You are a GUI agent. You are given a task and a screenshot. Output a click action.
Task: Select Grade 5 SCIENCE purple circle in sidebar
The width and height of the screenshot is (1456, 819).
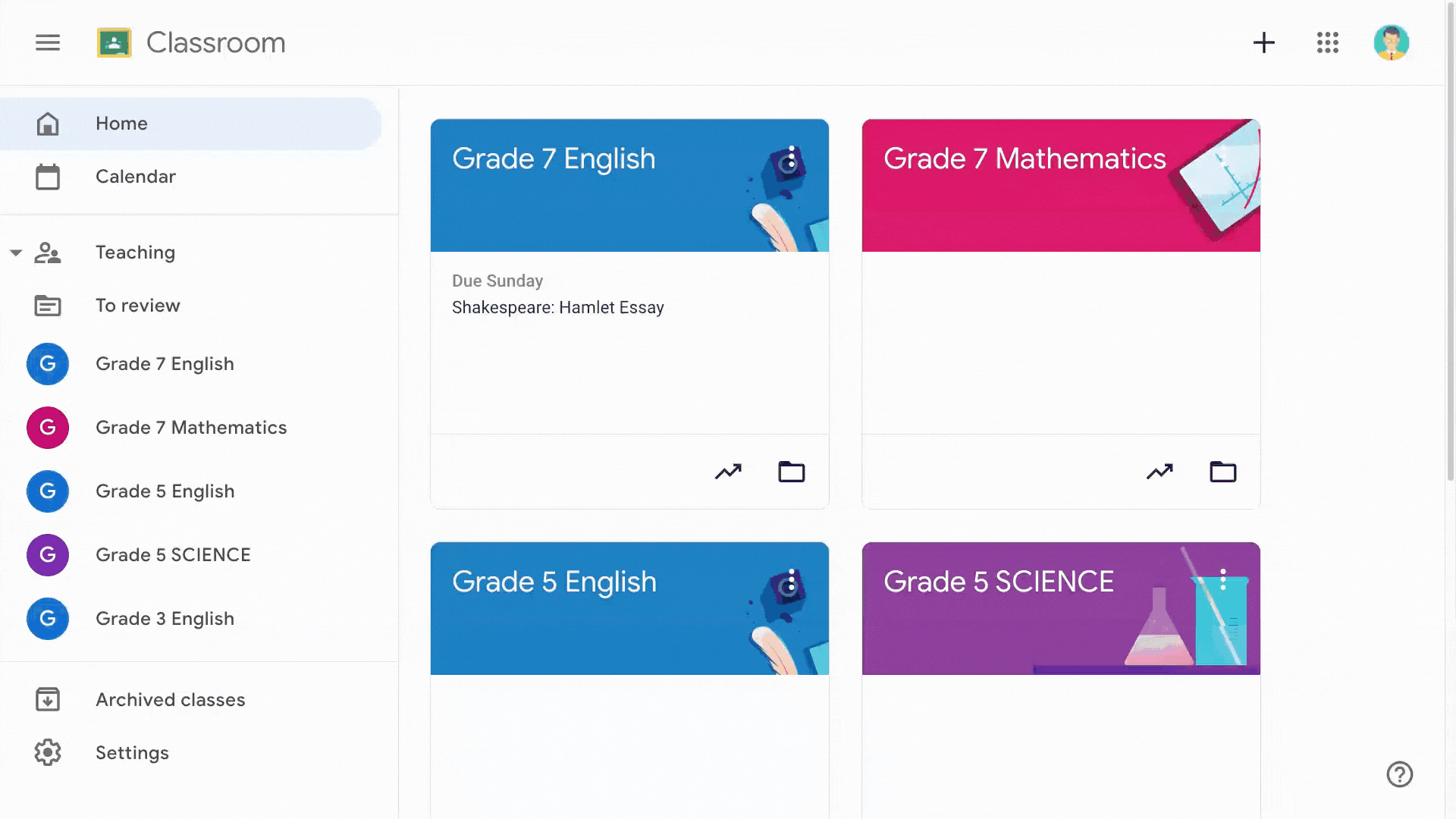click(48, 555)
